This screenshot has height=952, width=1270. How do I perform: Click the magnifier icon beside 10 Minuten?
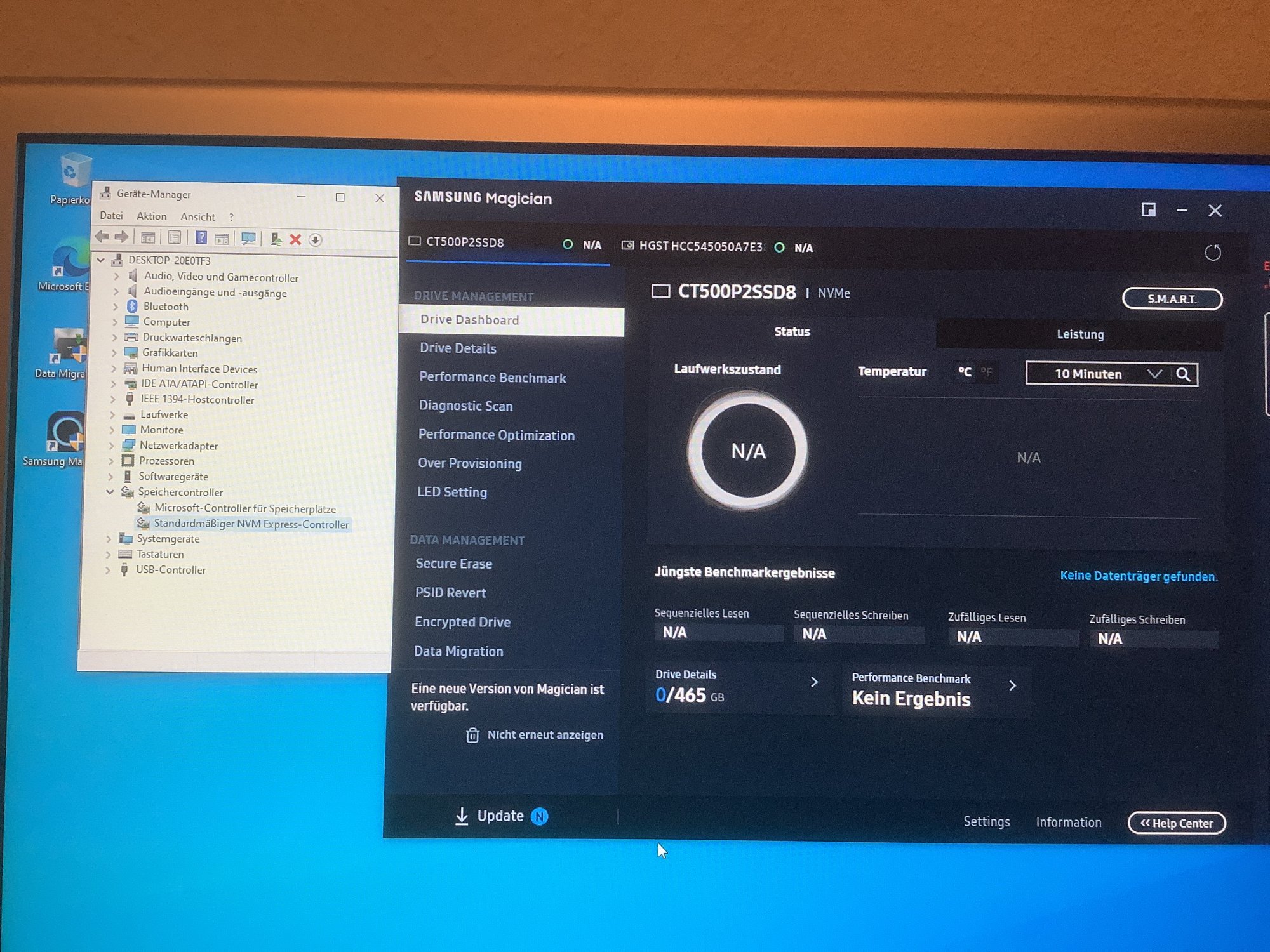(x=1183, y=374)
